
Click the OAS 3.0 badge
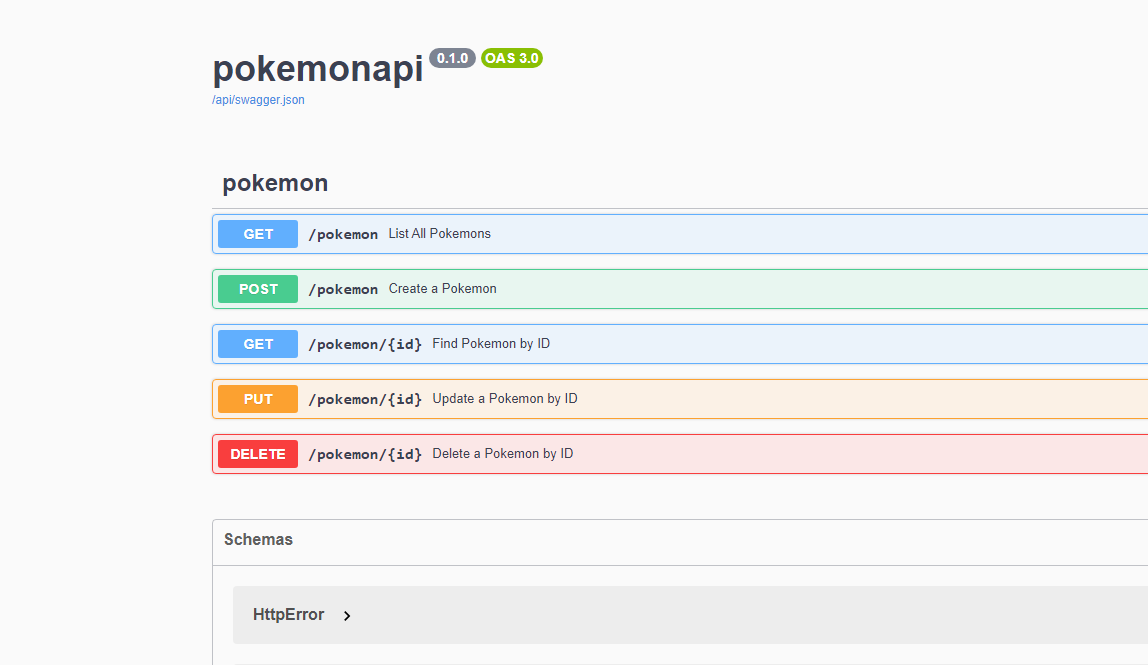(512, 58)
